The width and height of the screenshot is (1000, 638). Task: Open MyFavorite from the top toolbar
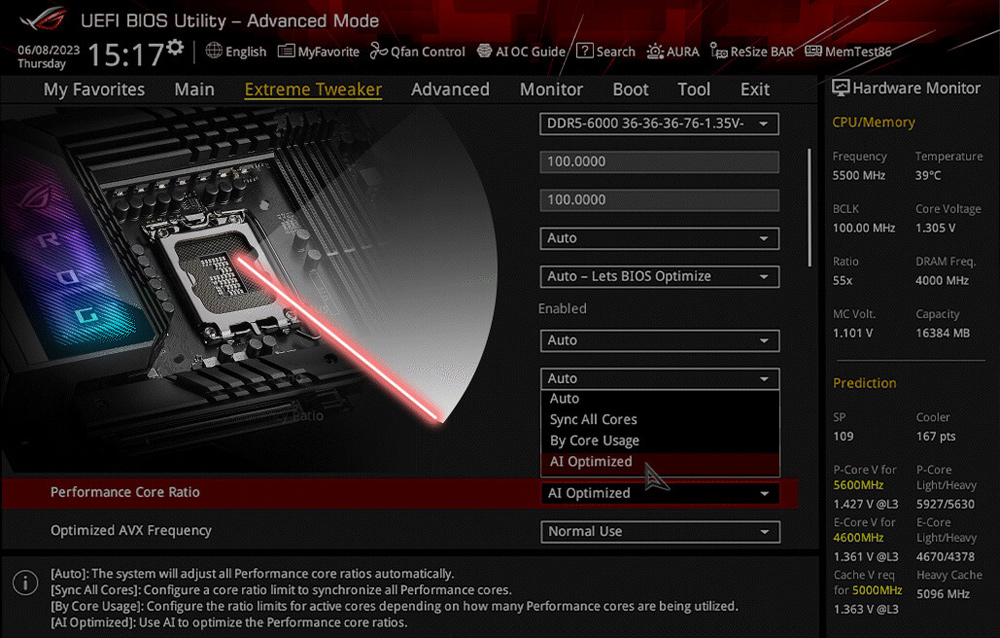coord(286,51)
